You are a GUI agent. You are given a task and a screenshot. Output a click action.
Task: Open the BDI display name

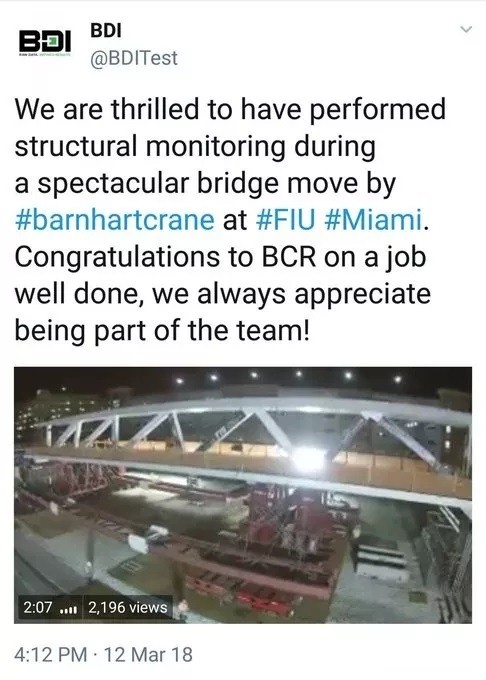click(x=106, y=30)
